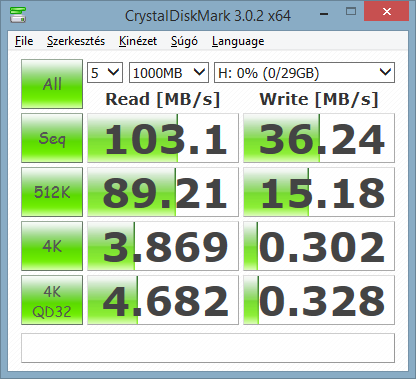Click the 4K read result 3.869
The width and height of the screenshot is (416, 379).
click(163, 246)
